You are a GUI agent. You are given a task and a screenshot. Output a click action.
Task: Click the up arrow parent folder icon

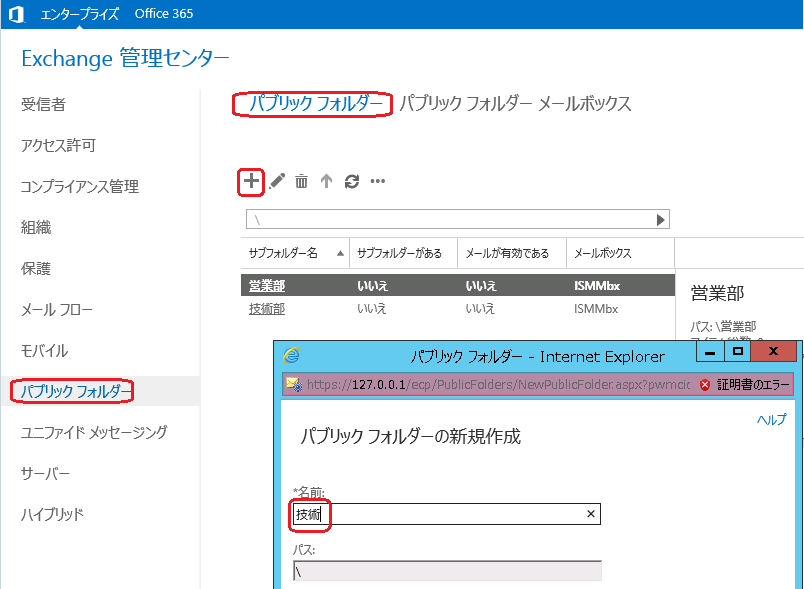pyautogui.click(x=326, y=182)
